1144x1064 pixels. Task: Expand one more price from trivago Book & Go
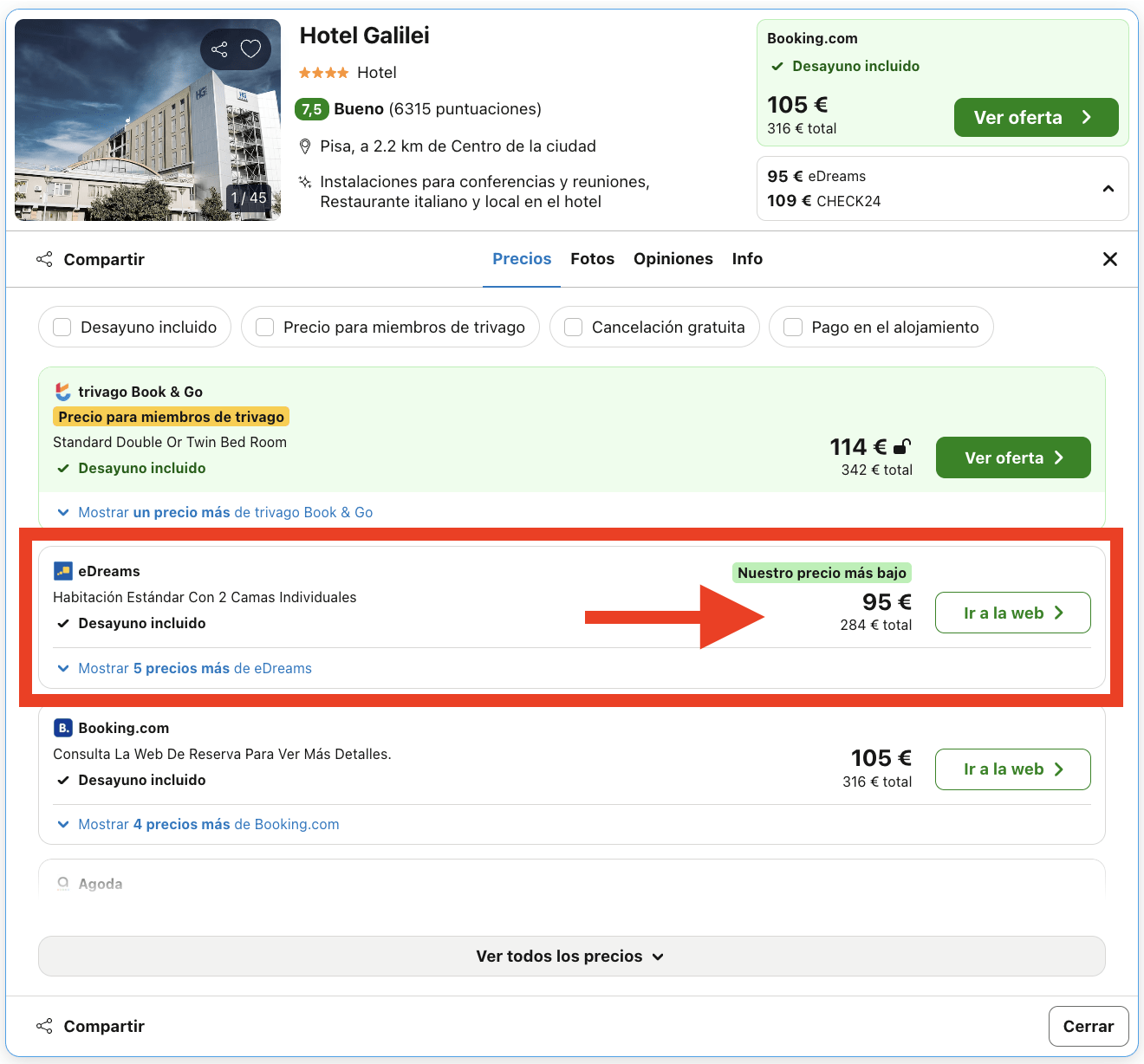click(x=215, y=512)
